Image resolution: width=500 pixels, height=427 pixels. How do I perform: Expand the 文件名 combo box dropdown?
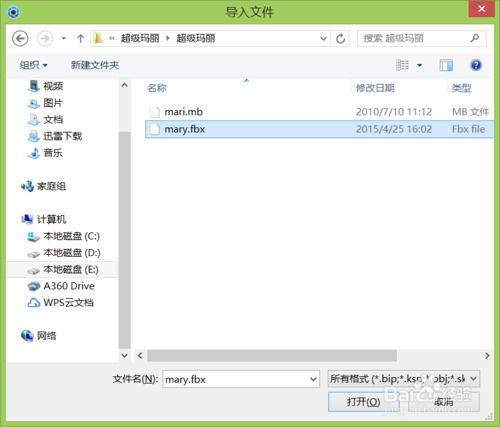(x=313, y=379)
